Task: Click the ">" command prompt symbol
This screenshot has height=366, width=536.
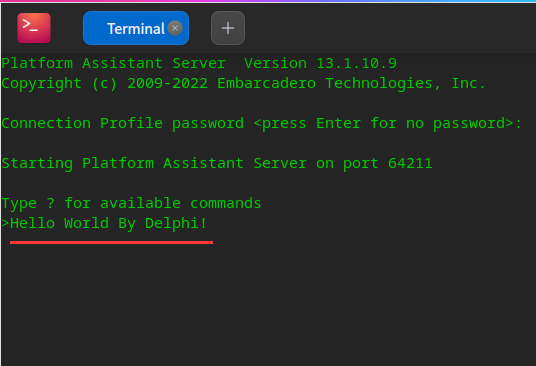Action: (x=5, y=223)
